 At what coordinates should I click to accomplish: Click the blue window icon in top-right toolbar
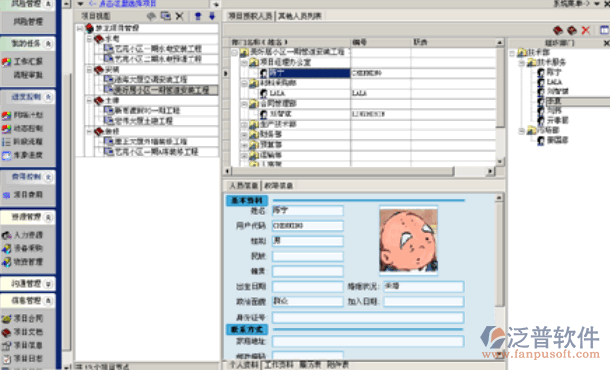tap(604, 30)
